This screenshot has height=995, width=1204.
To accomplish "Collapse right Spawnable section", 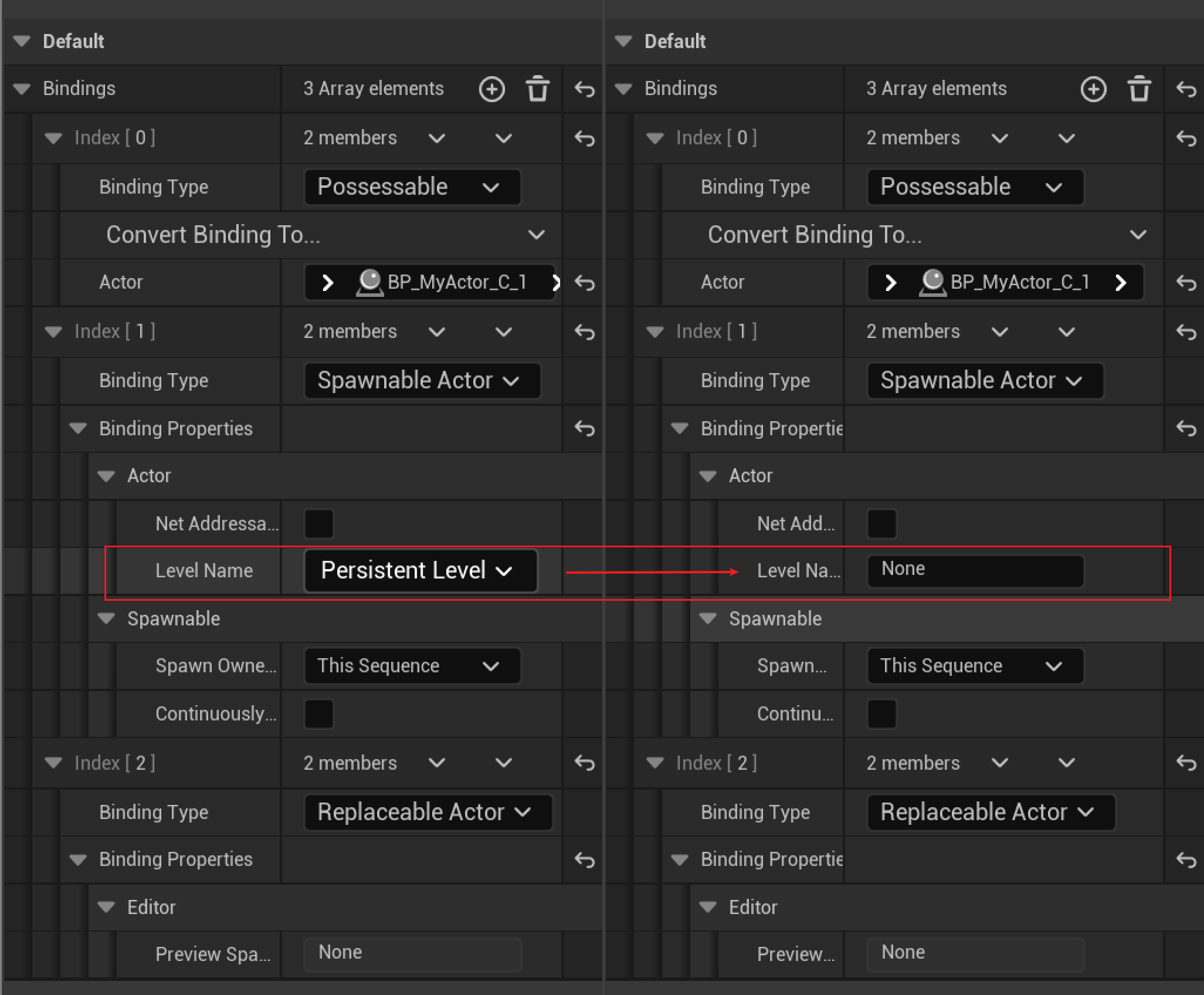I will (708, 618).
